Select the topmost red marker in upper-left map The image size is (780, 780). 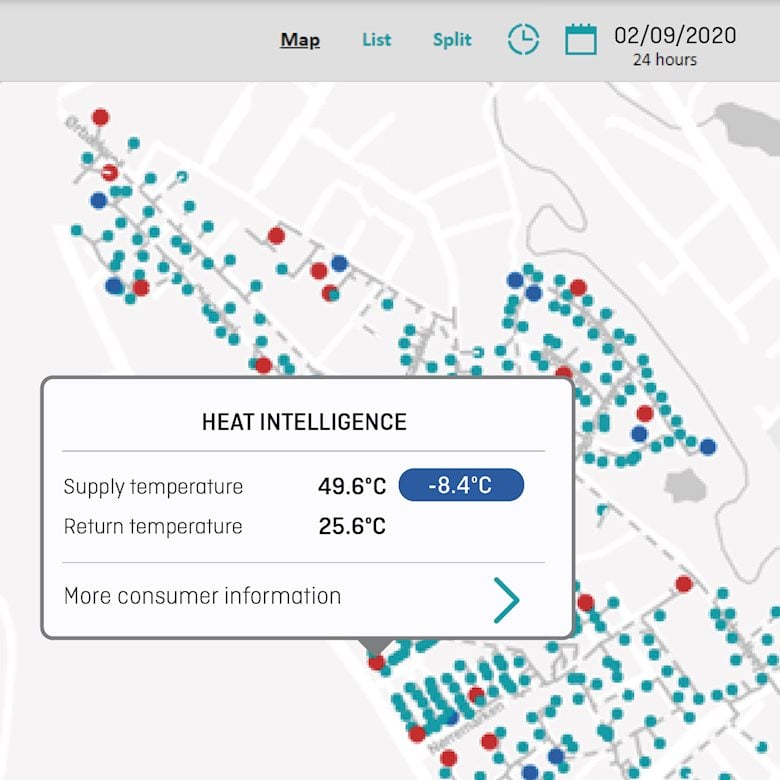(x=100, y=117)
